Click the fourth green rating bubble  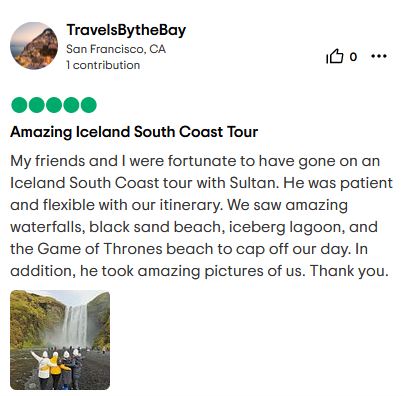tap(71, 105)
